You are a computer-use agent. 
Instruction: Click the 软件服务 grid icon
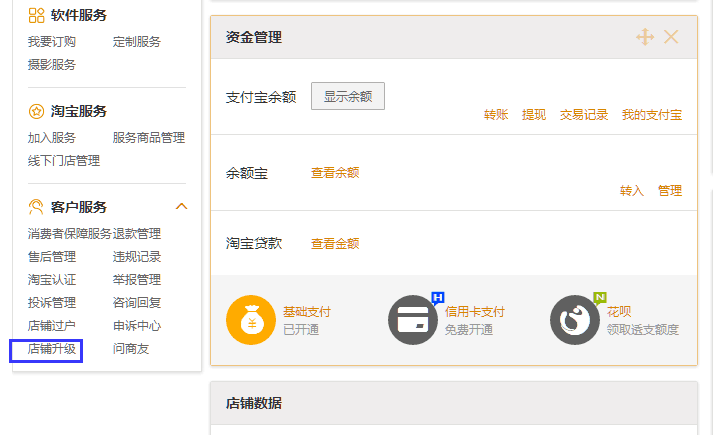point(36,15)
